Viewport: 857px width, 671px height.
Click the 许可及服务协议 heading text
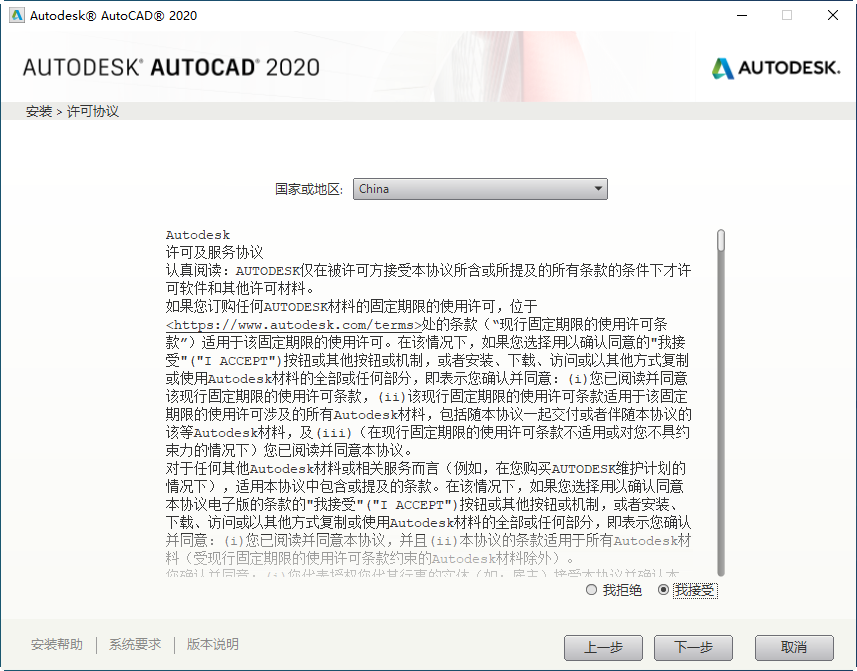tap(215, 252)
